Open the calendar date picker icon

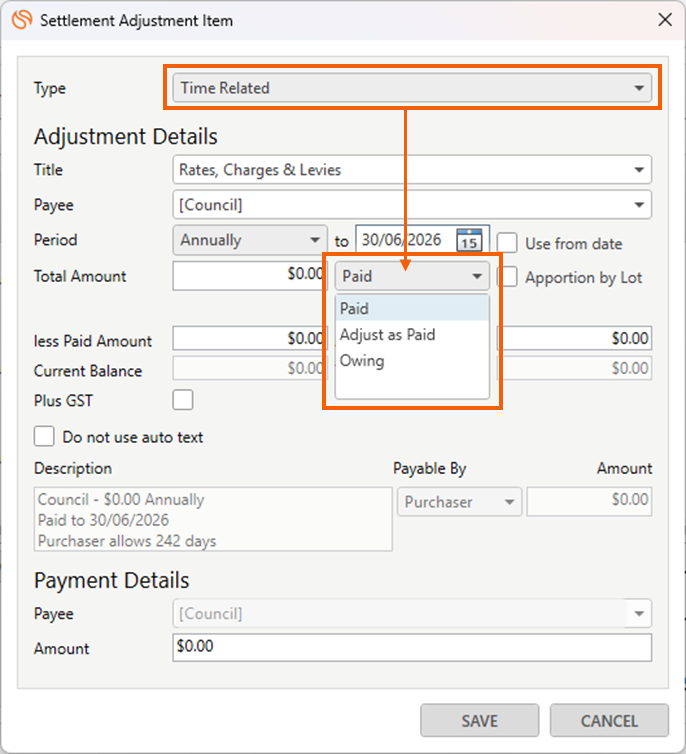(x=469, y=241)
